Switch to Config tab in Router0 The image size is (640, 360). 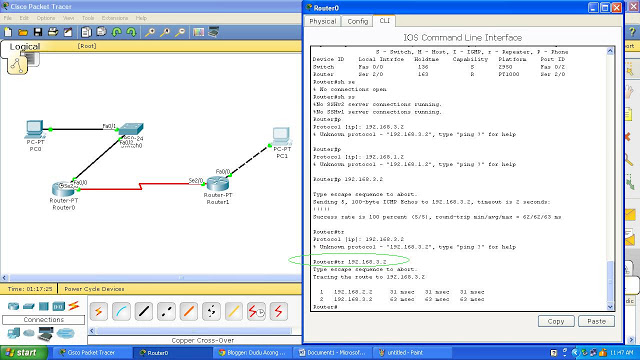coord(358,21)
